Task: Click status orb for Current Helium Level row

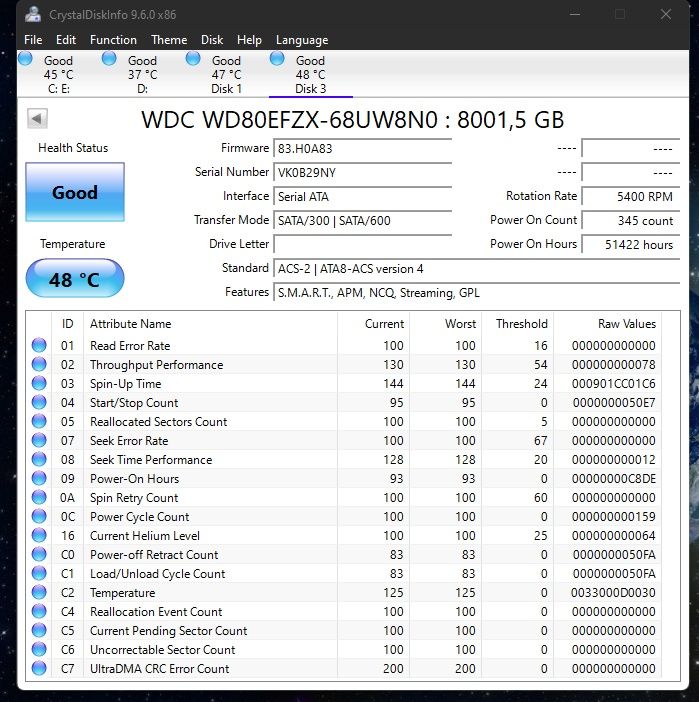Action: [39, 535]
